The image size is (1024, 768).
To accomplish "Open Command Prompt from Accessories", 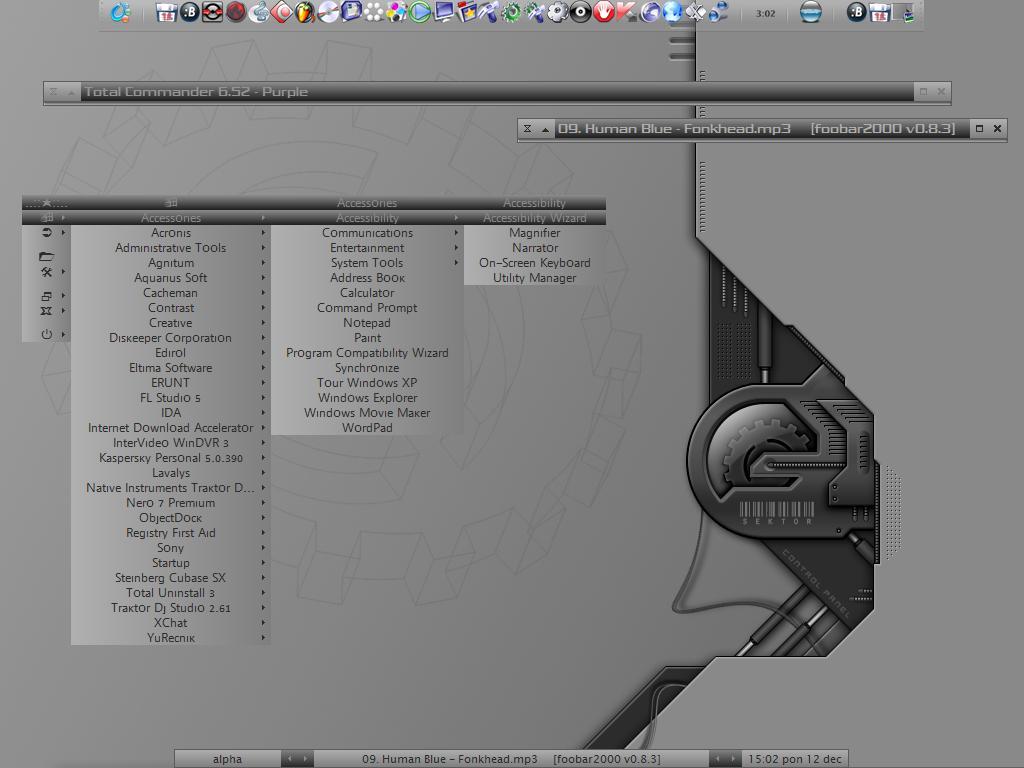I will [x=367, y=308].
